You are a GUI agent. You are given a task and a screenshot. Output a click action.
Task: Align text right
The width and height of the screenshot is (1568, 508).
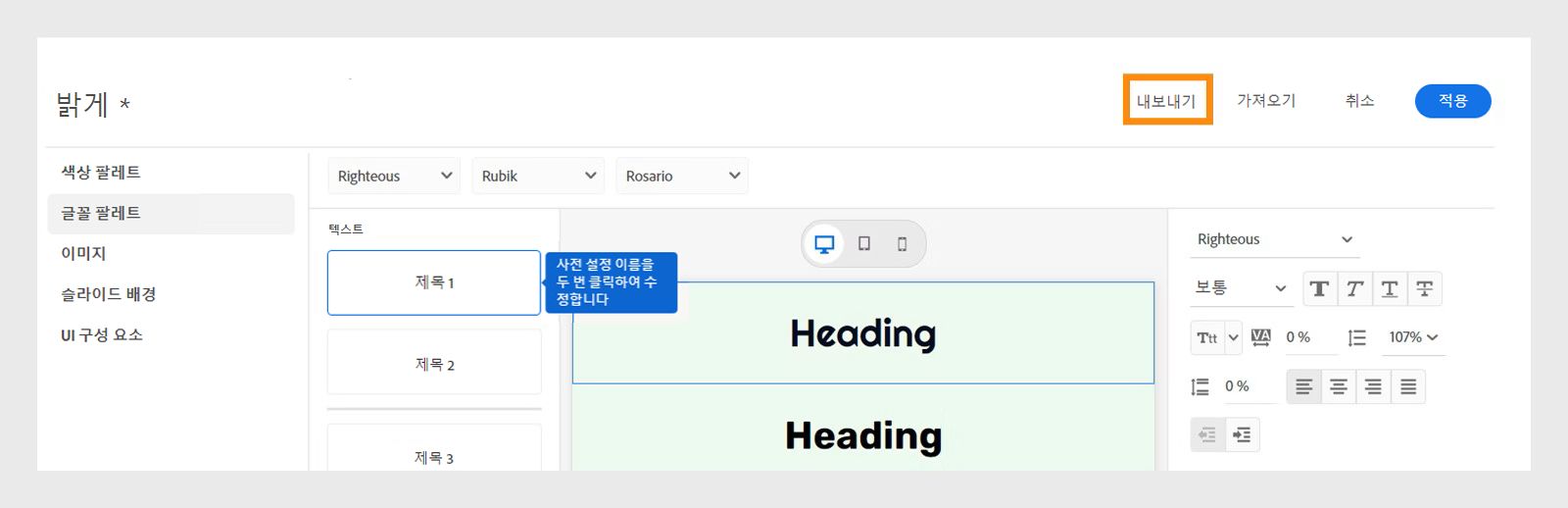point(1373,386)
